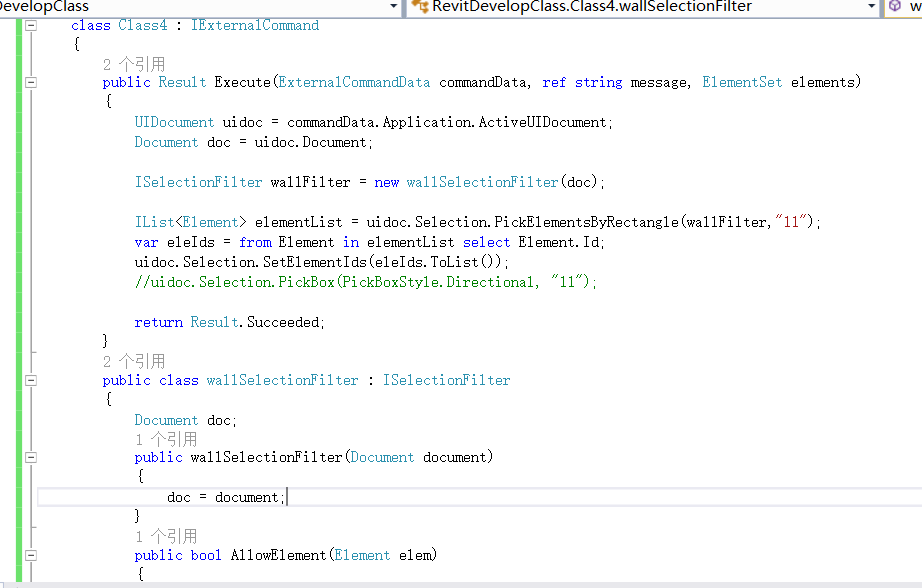Click the purple member icon in navigation bar

894,6
